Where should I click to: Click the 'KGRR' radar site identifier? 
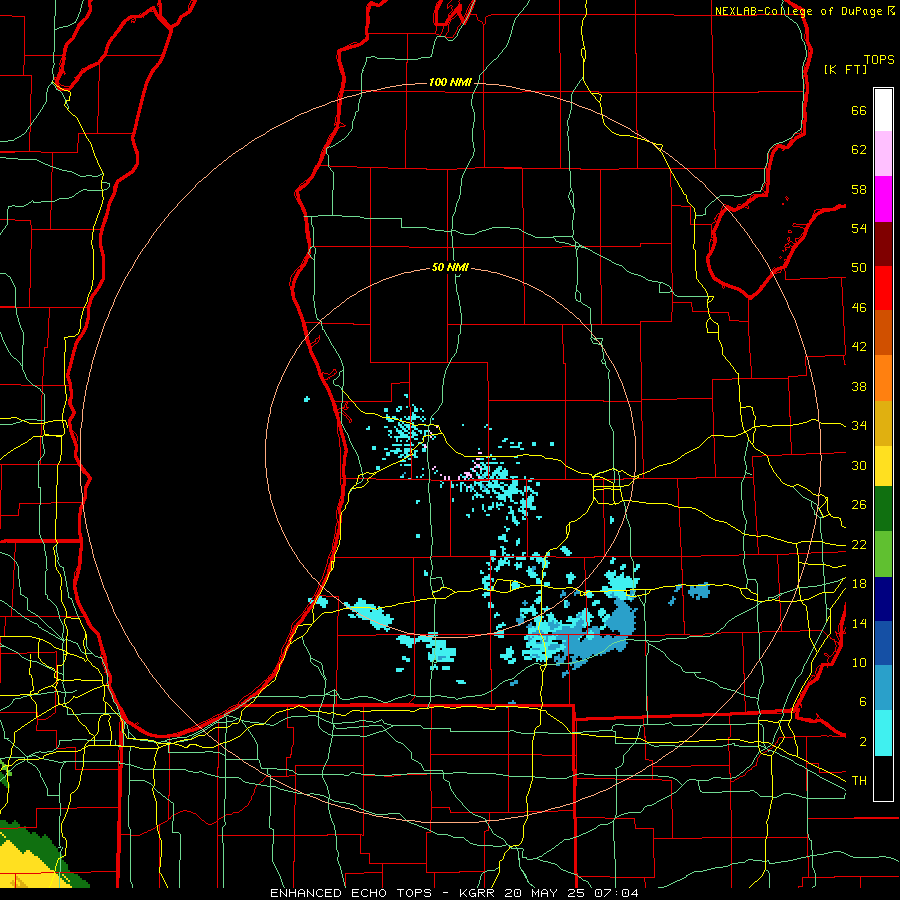point(477,893)
